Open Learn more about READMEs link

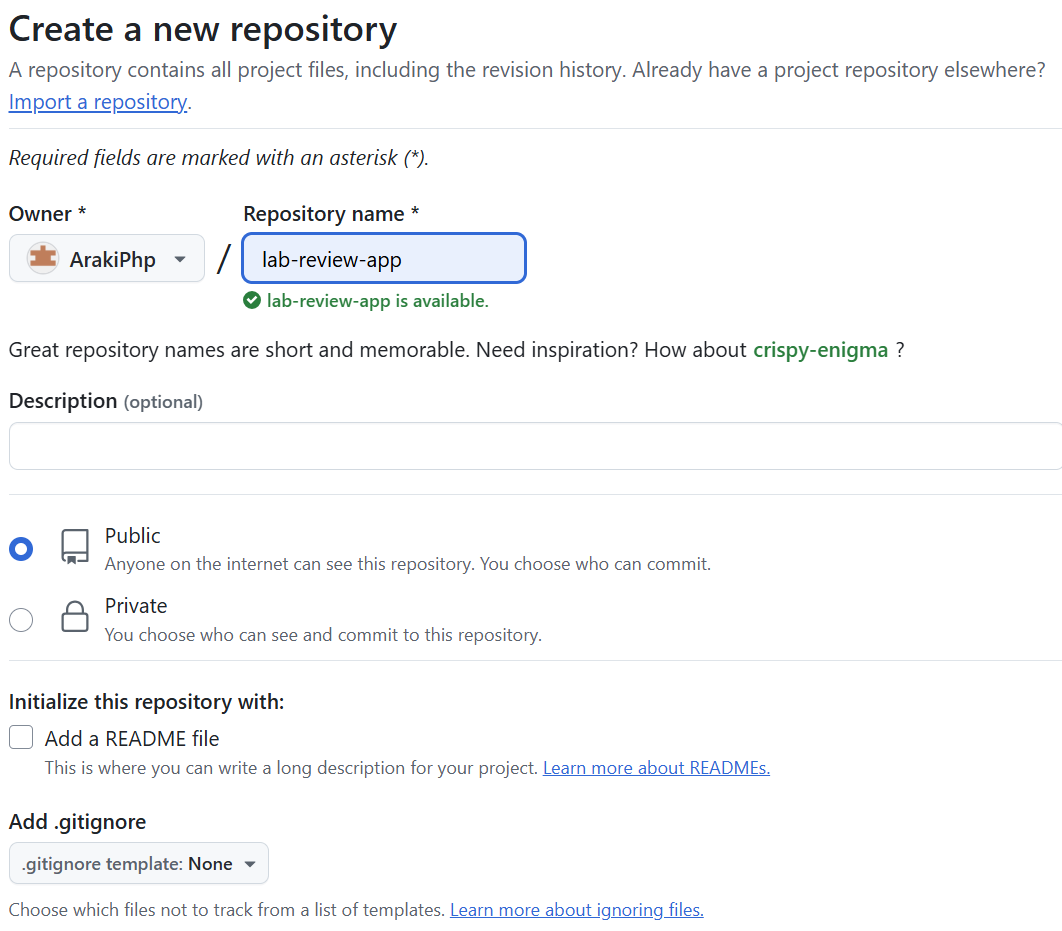pos(656,768)
